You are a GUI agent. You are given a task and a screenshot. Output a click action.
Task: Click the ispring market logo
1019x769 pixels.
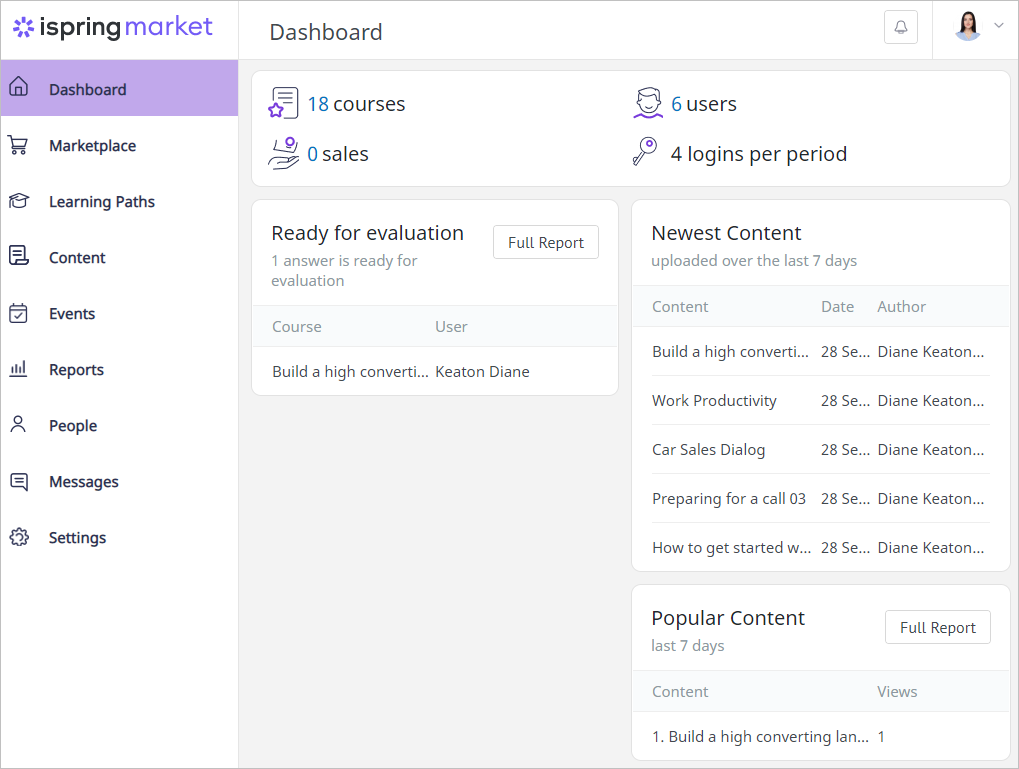point(113,27)
